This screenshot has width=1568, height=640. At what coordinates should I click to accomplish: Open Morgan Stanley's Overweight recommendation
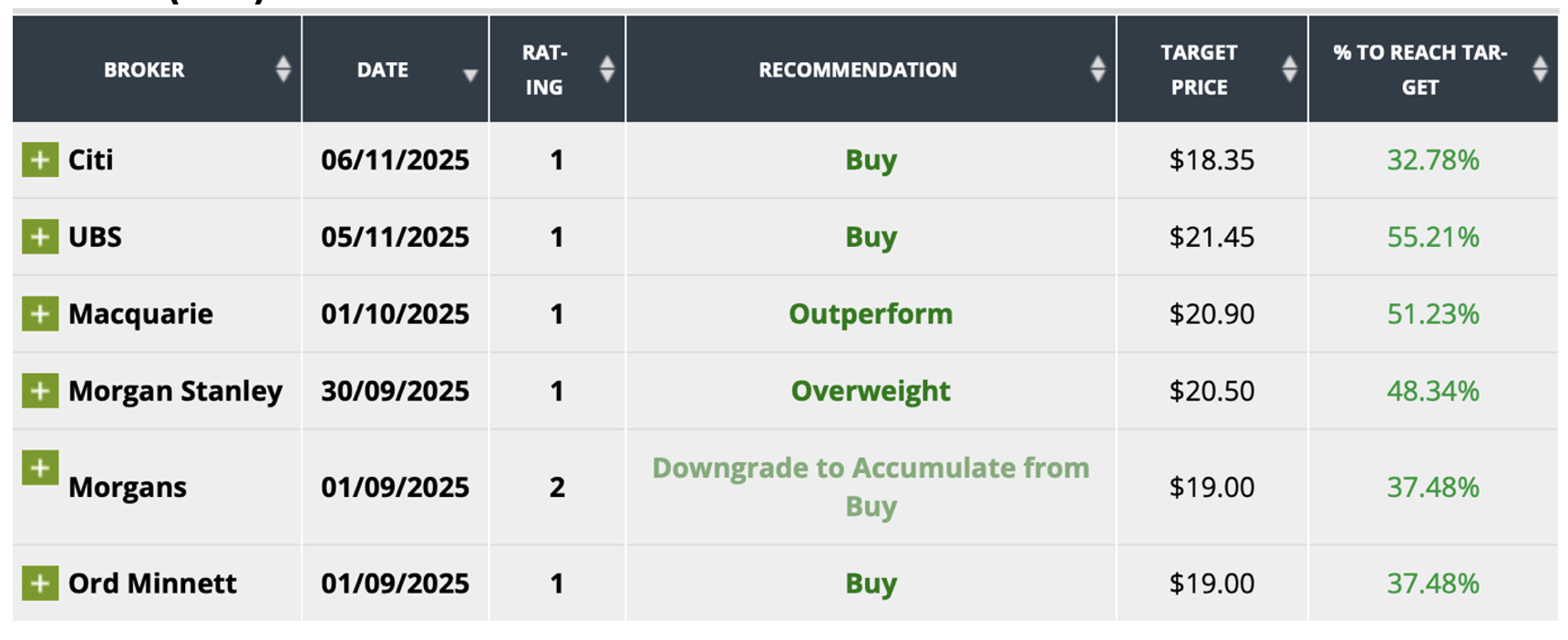click(x=871, y=391)
